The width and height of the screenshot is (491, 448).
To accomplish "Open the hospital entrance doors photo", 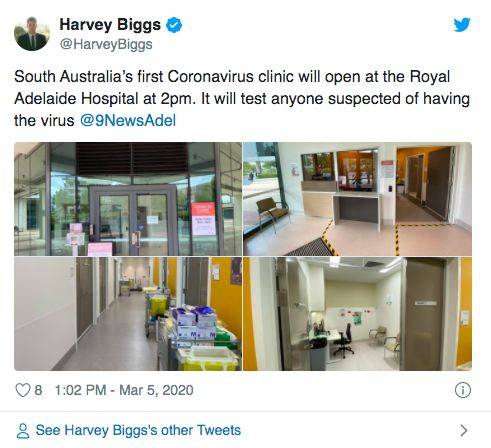I will [x=128, y=199].
